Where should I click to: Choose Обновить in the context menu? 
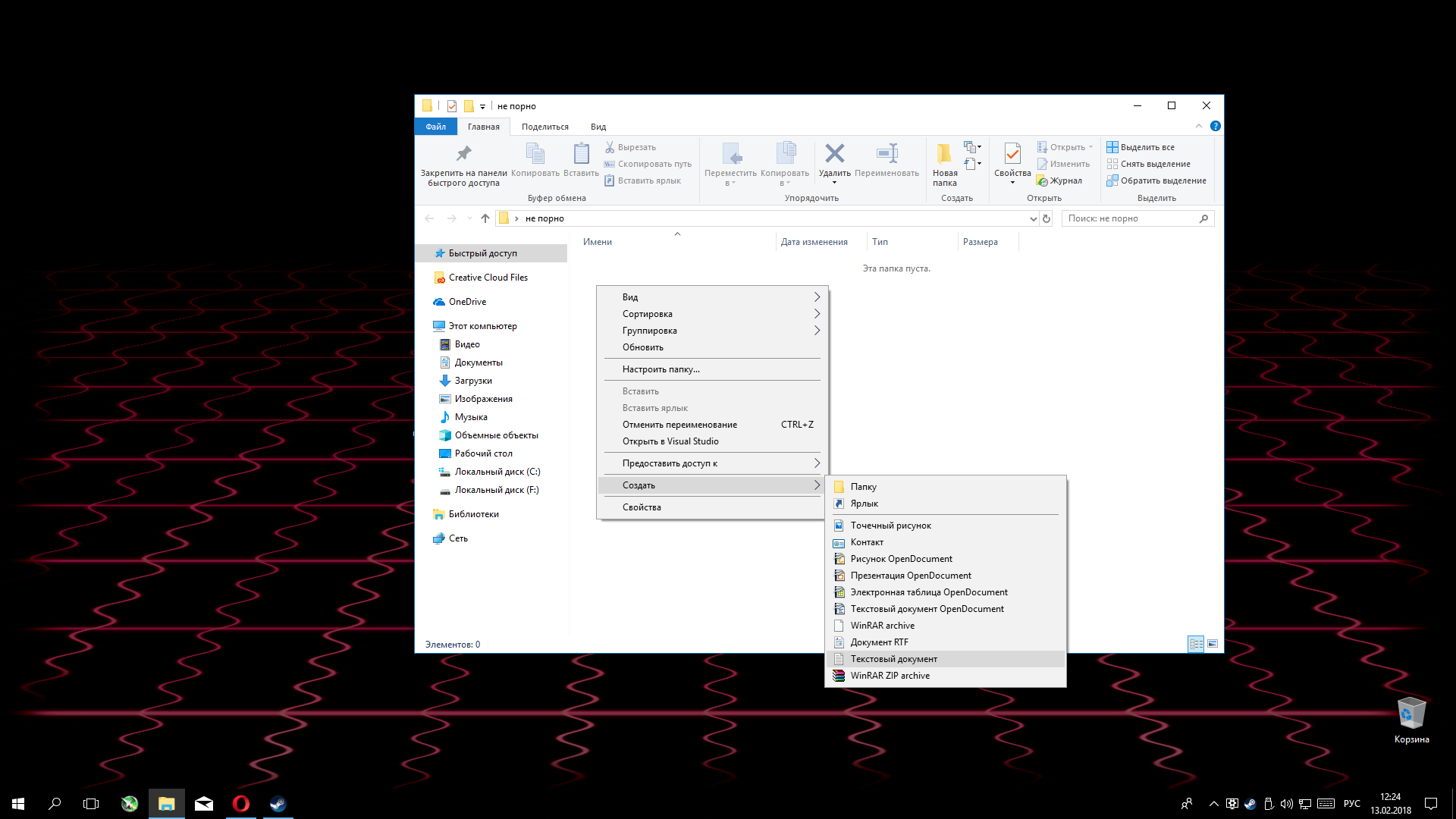click(x=711, y=347)
